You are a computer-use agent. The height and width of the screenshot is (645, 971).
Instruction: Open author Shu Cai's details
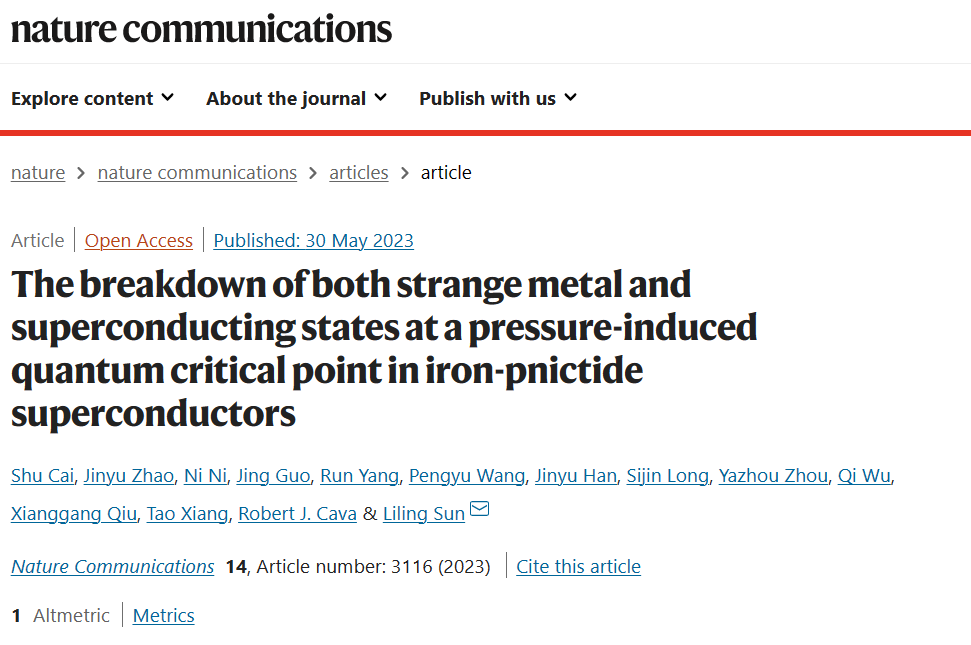point(42,475)
